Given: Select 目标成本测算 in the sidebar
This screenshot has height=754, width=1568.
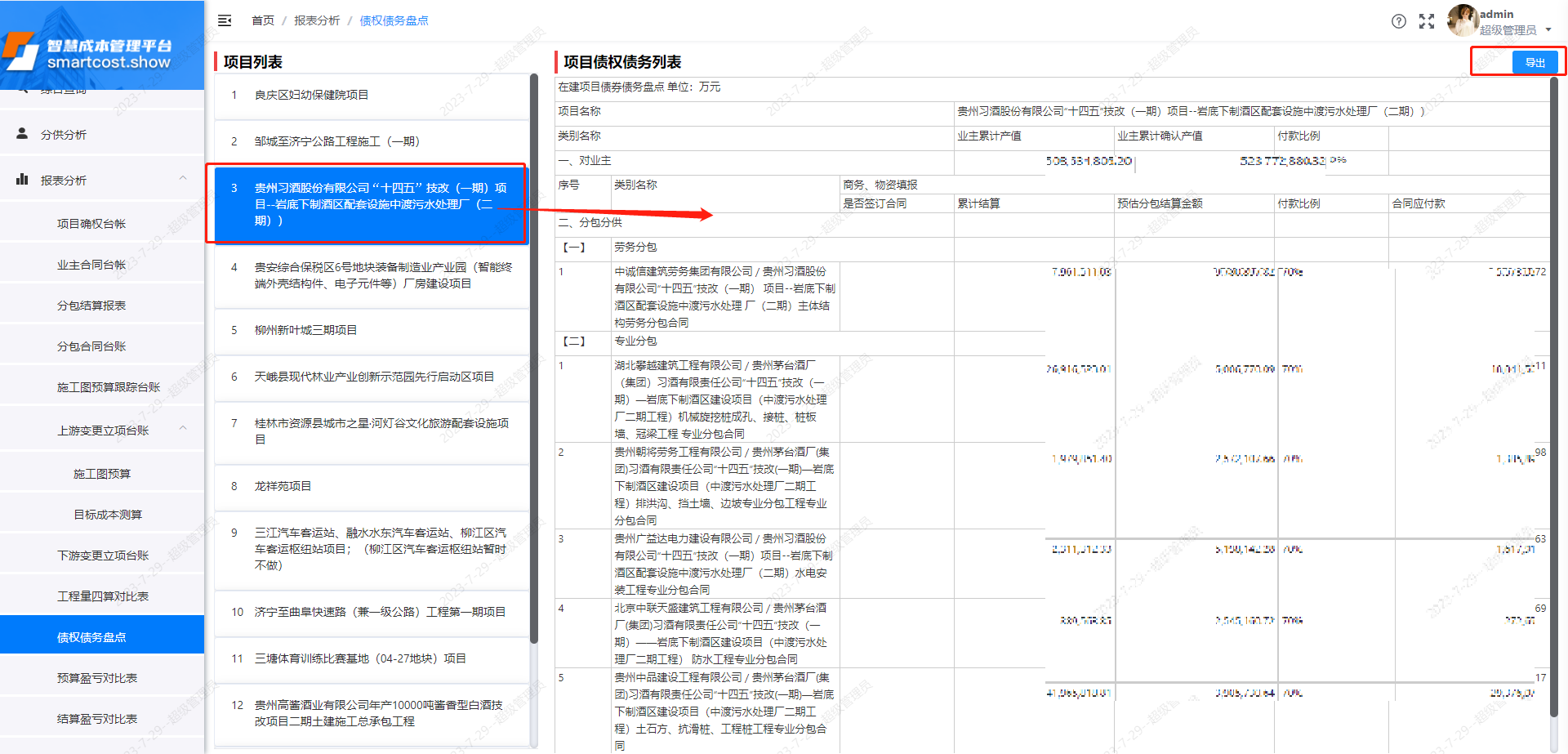Looking at the screenshot, I should 100,514.
